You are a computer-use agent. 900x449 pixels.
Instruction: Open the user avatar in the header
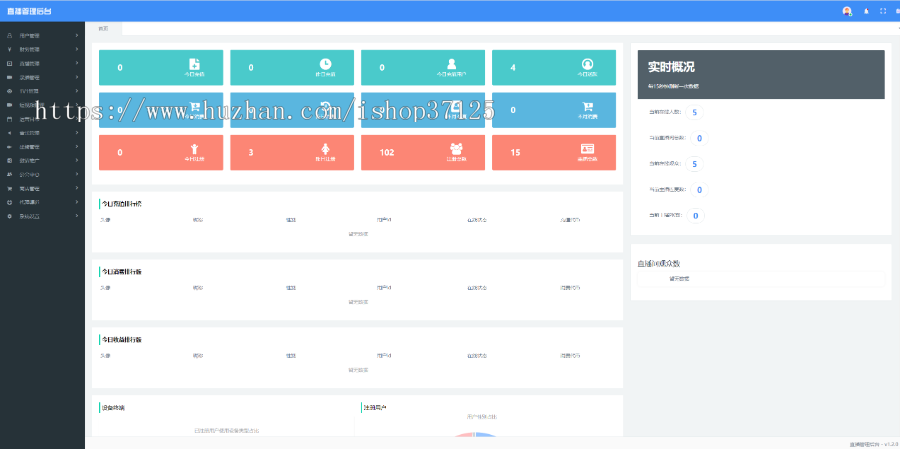847,11
